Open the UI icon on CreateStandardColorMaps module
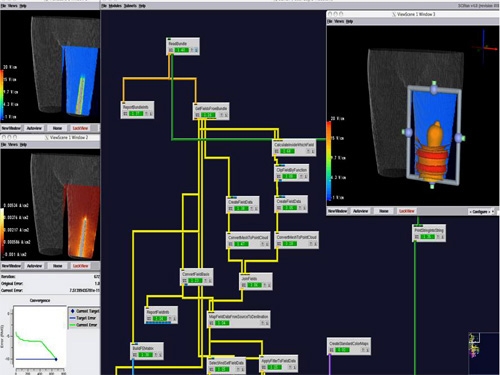500x375 pixels. [332, 350]
